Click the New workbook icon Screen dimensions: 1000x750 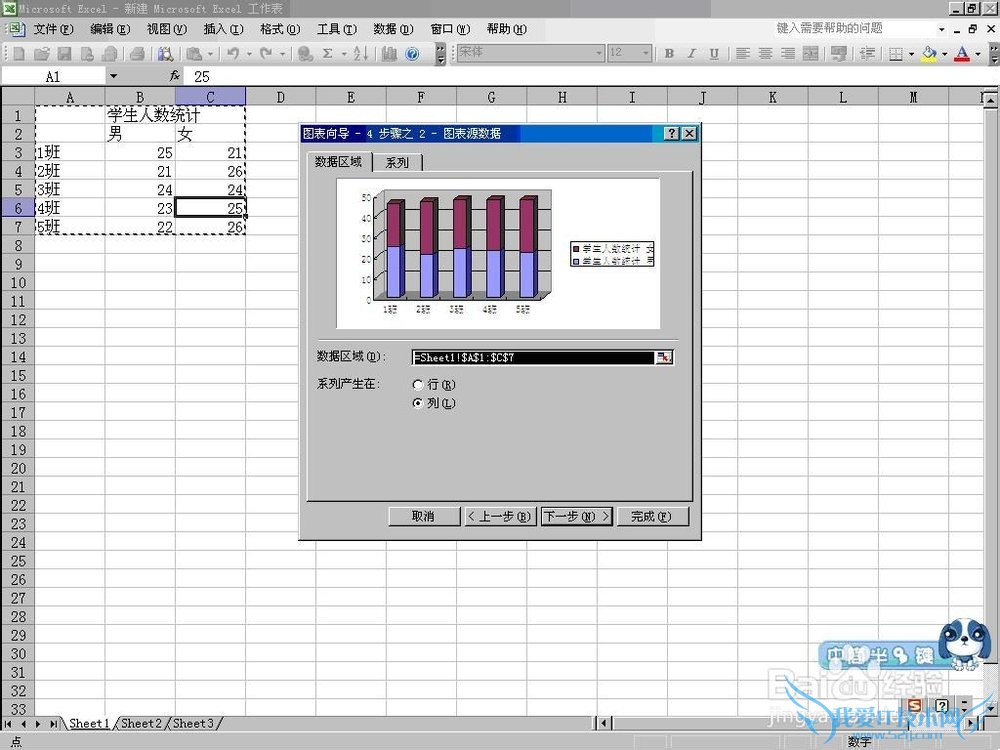point(18,54)
